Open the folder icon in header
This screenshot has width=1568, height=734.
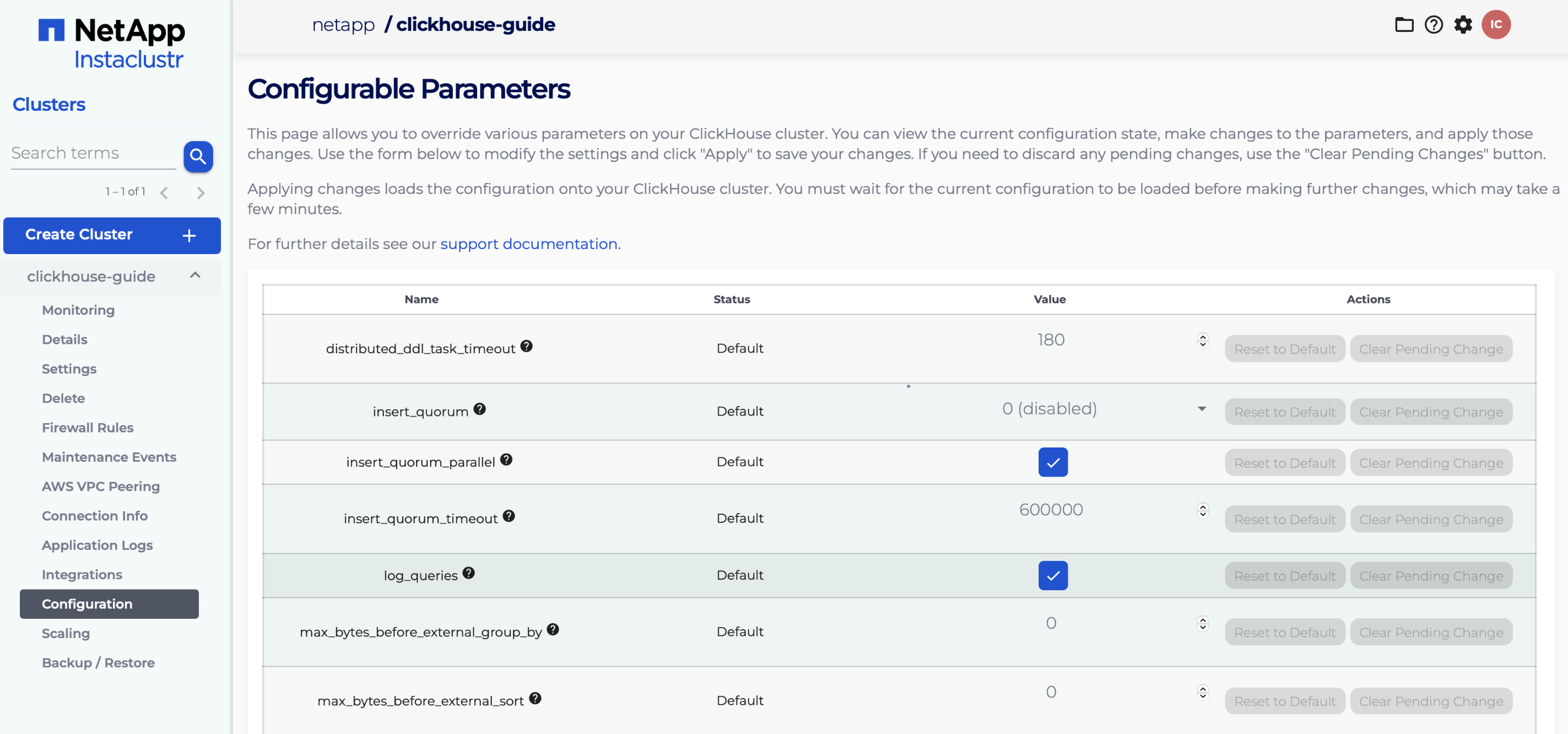point(1404,24)
